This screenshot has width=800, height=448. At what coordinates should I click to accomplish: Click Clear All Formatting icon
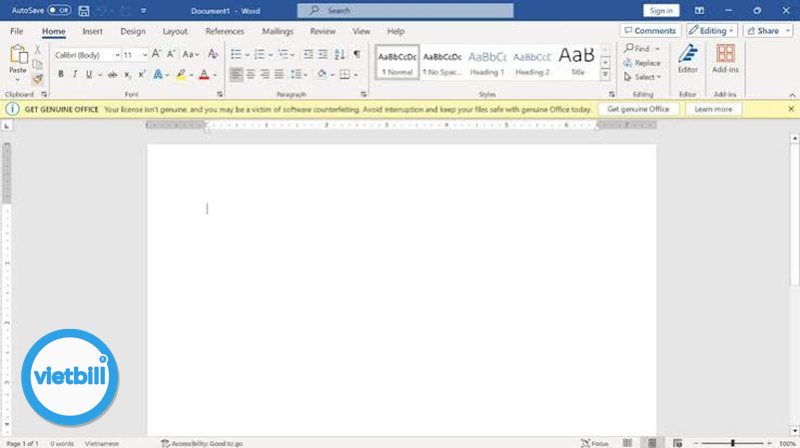[x=213, y=54]
